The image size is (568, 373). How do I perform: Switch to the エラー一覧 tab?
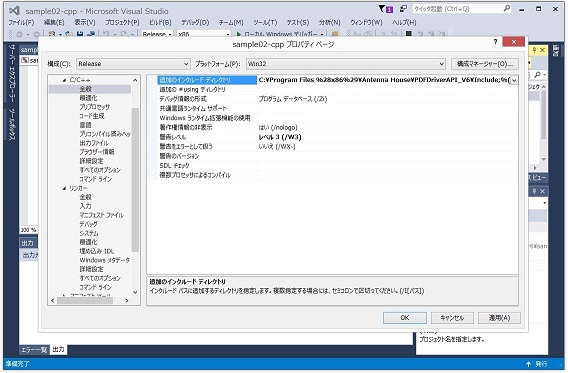click(x=34, y=350)
